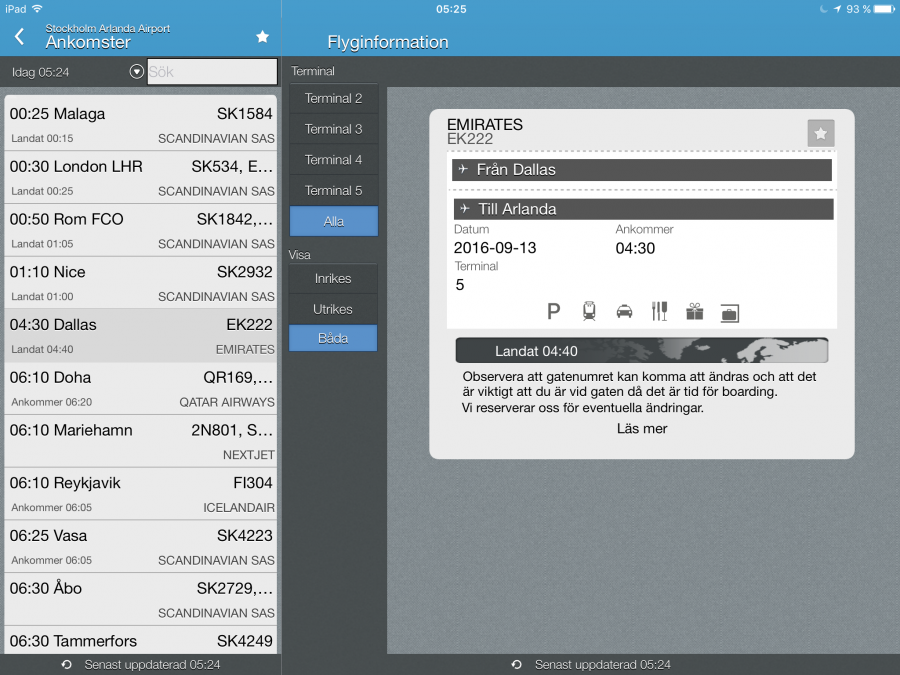Go back using the left chevron arrow
The height and width of the screenshot is (675, 900).
(x=20, y=37)
